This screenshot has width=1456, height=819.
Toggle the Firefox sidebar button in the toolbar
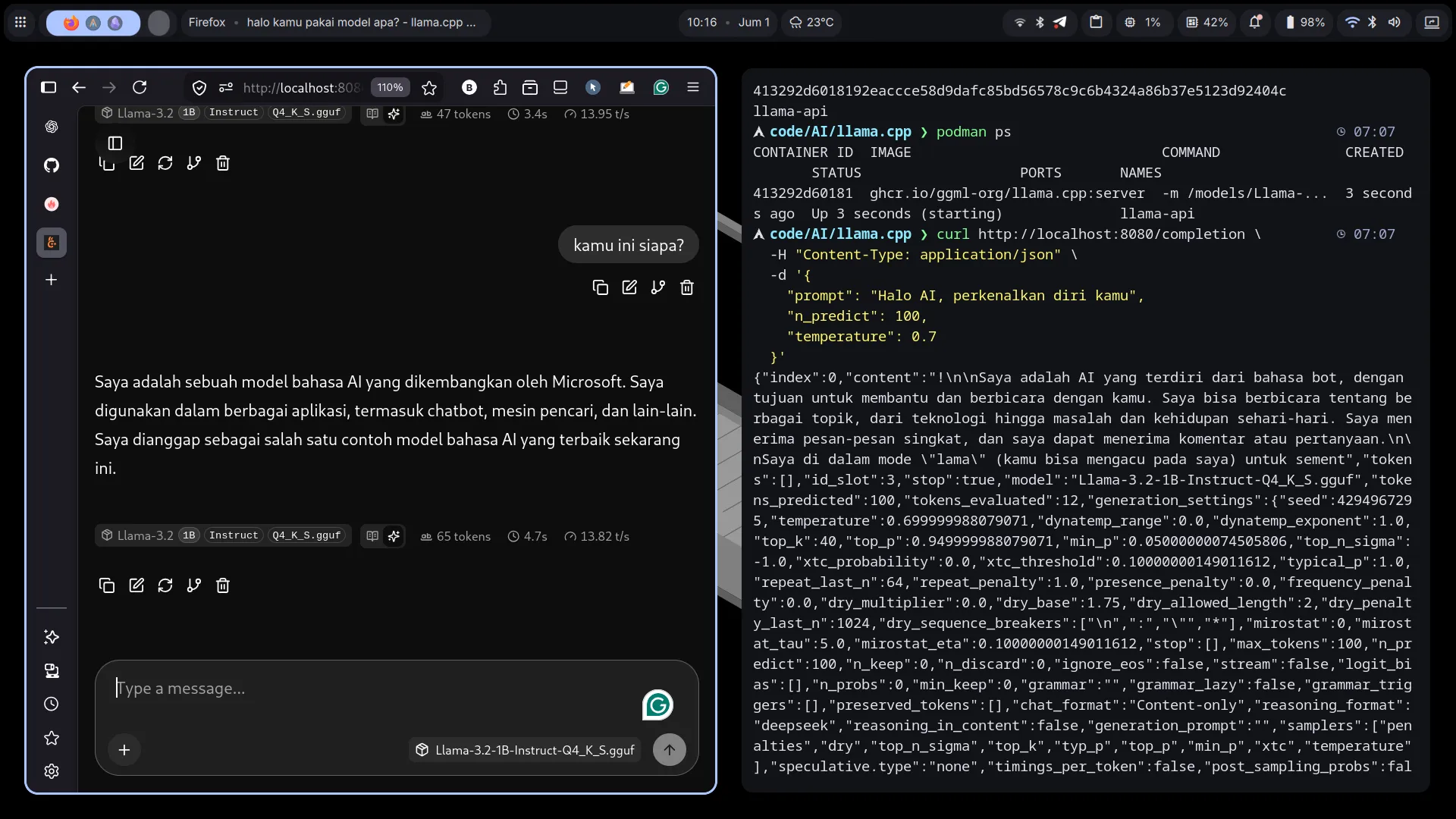49,87
